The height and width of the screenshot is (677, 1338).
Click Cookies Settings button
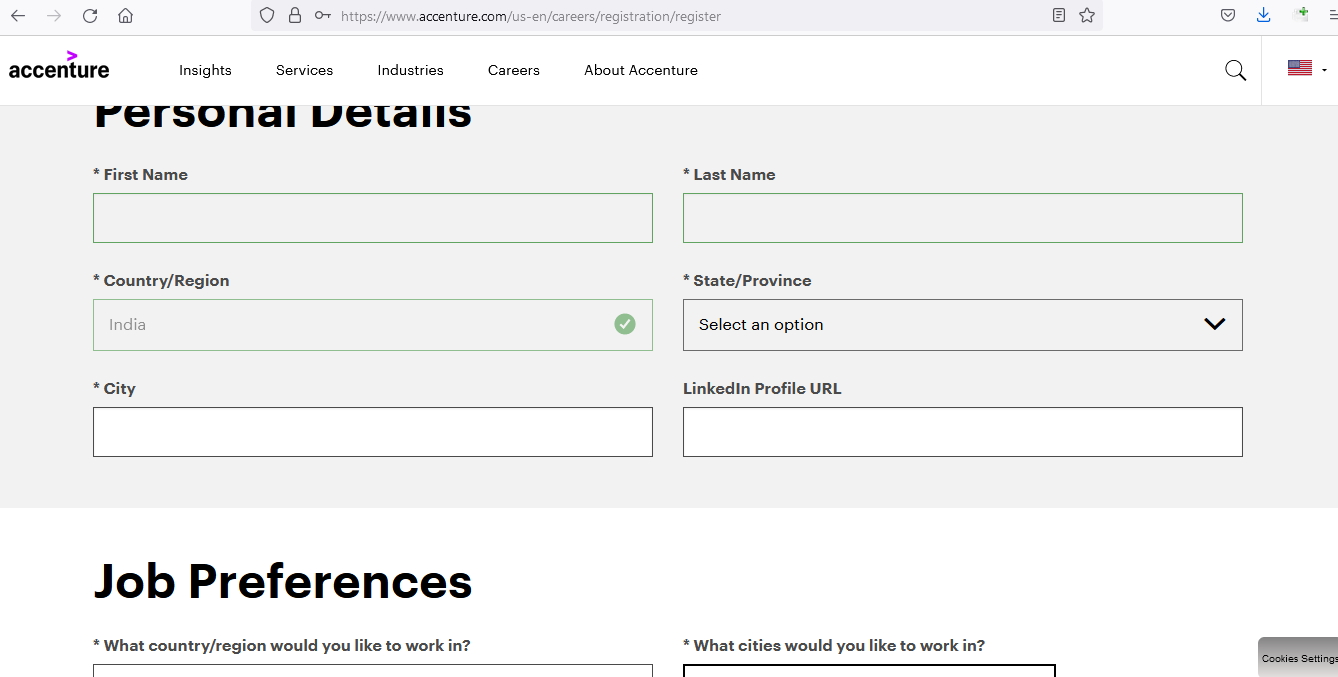(1298, 658)
